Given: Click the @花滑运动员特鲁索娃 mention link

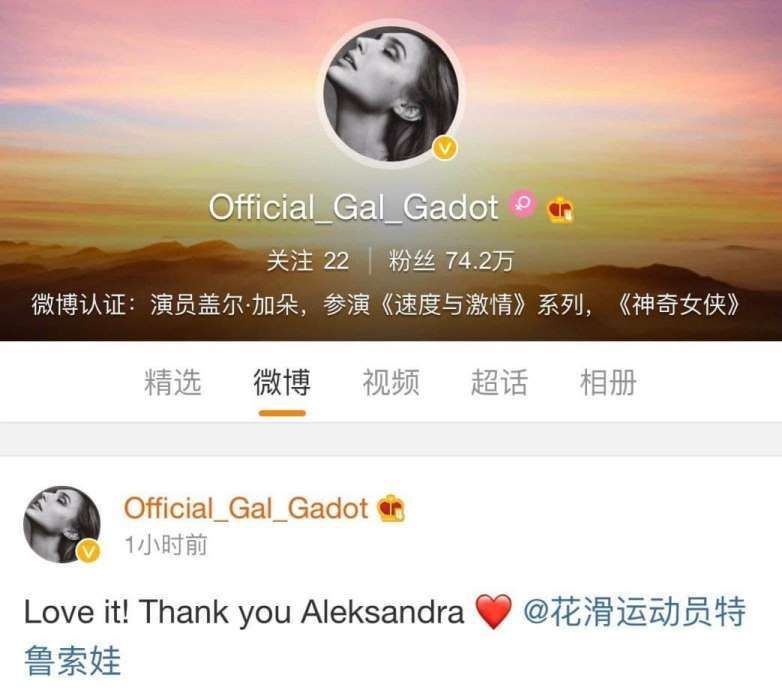Looking at the screenshot, I should click(x=385, y=636).
